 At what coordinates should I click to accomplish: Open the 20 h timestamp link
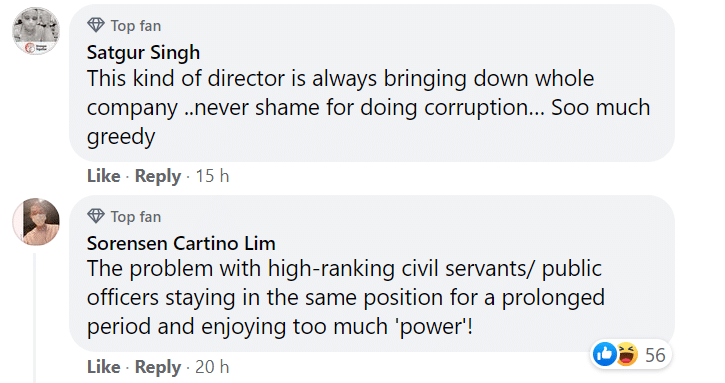point(212,367)
